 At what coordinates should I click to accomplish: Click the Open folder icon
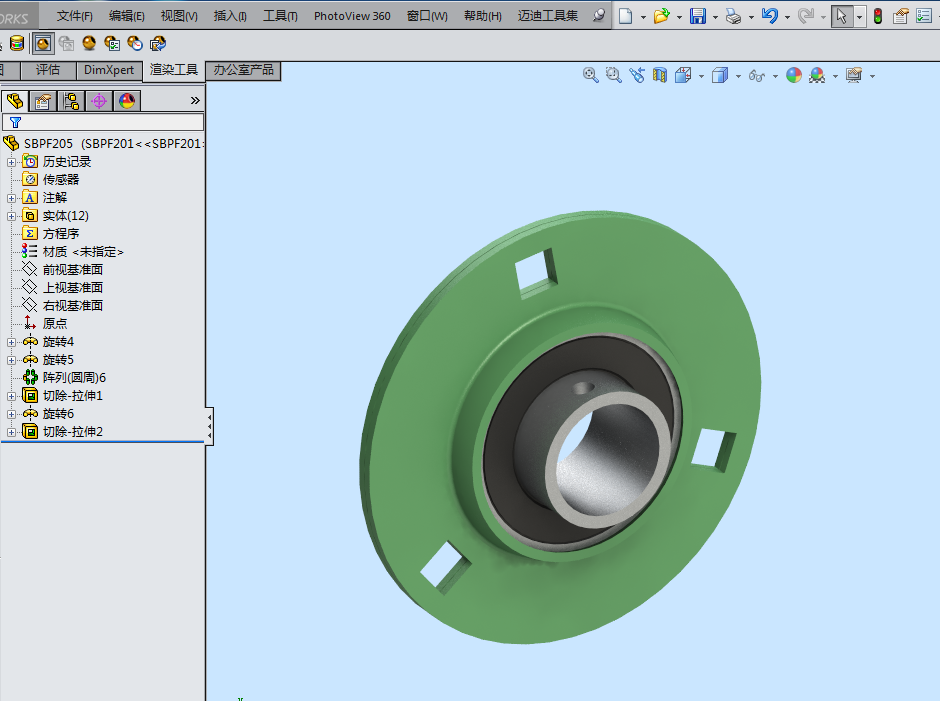click(x=661, y=16)
